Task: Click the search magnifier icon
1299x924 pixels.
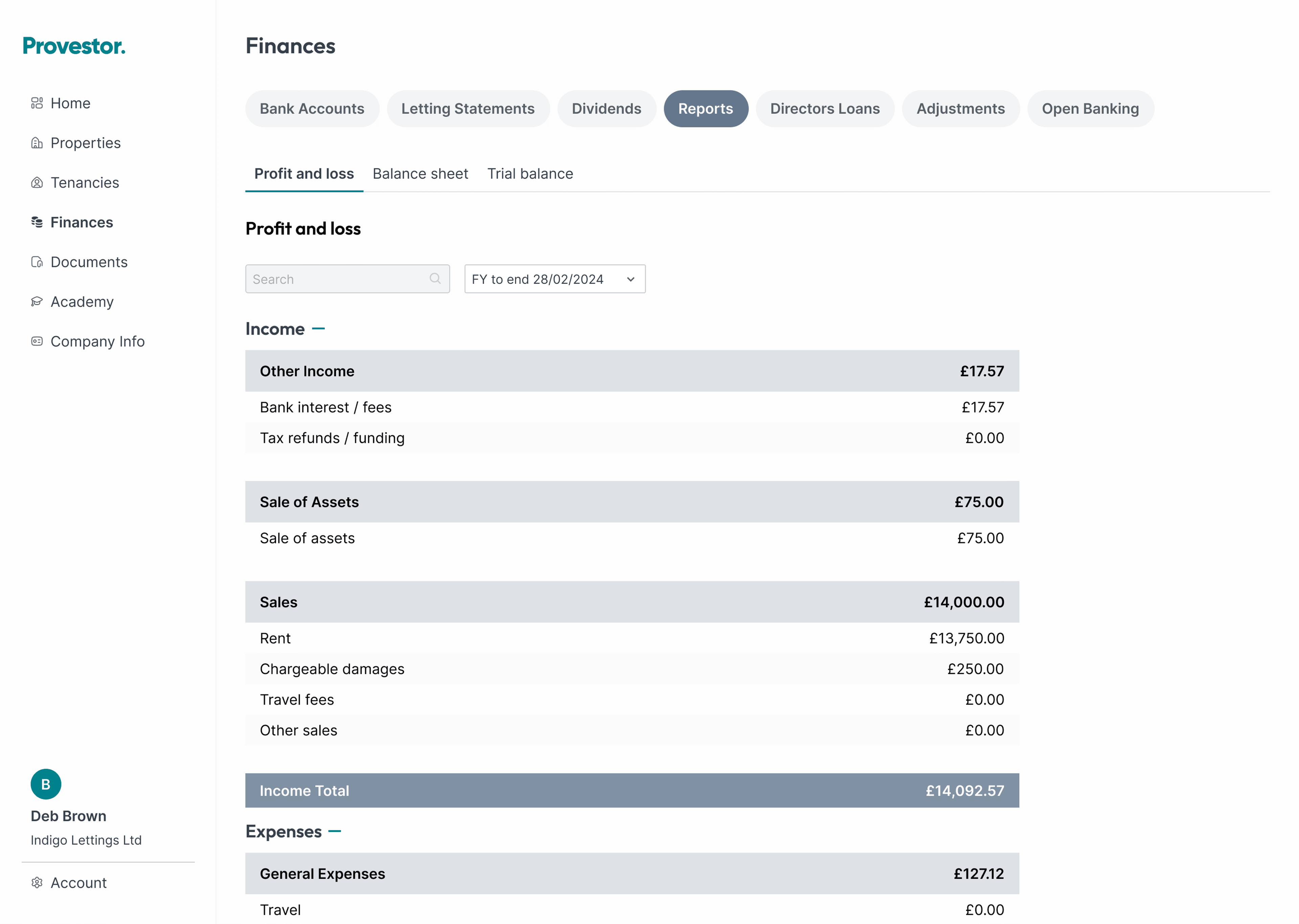Action: (x=435, y=279)
